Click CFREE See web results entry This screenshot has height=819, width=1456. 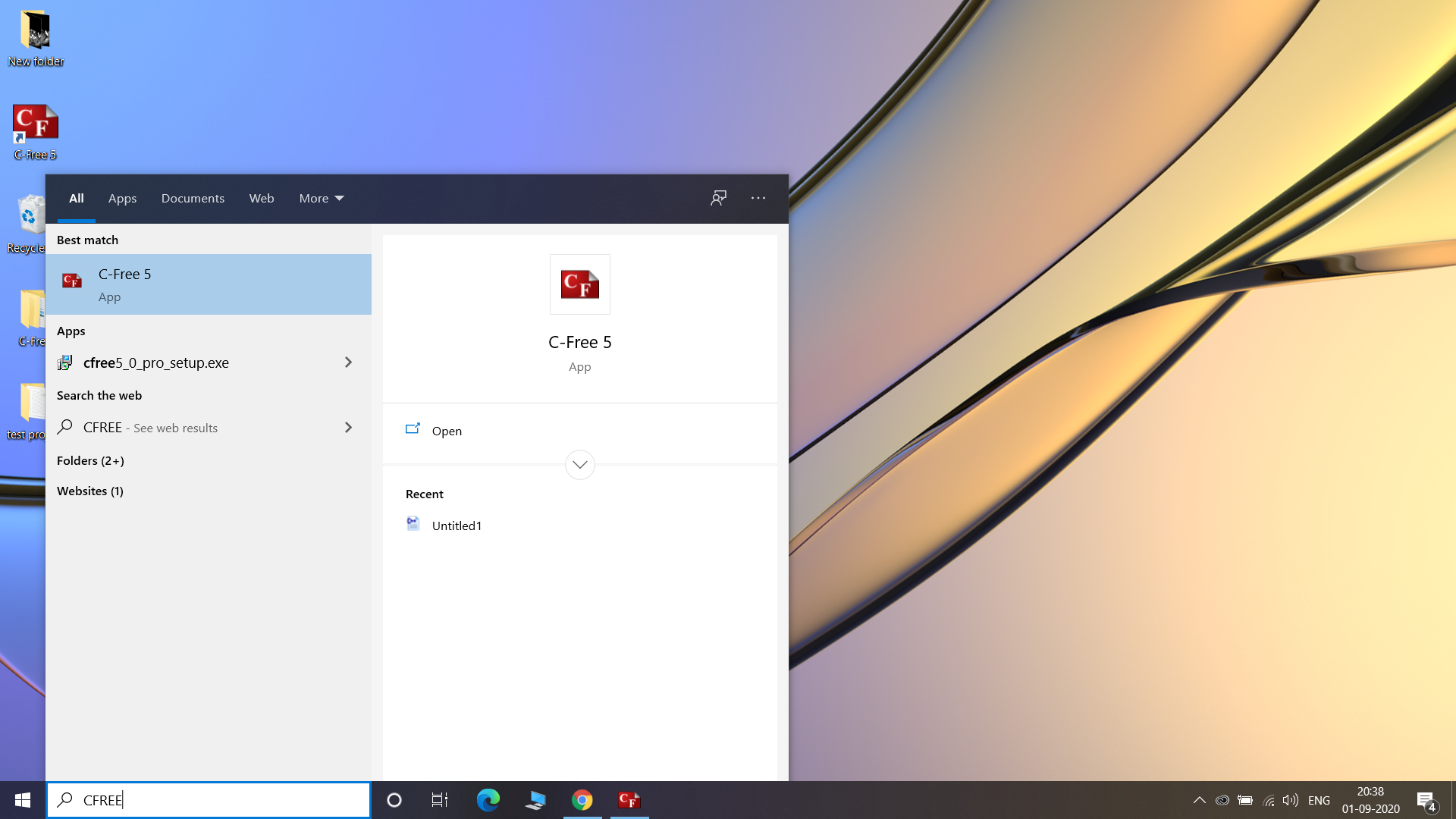point(209,428)
